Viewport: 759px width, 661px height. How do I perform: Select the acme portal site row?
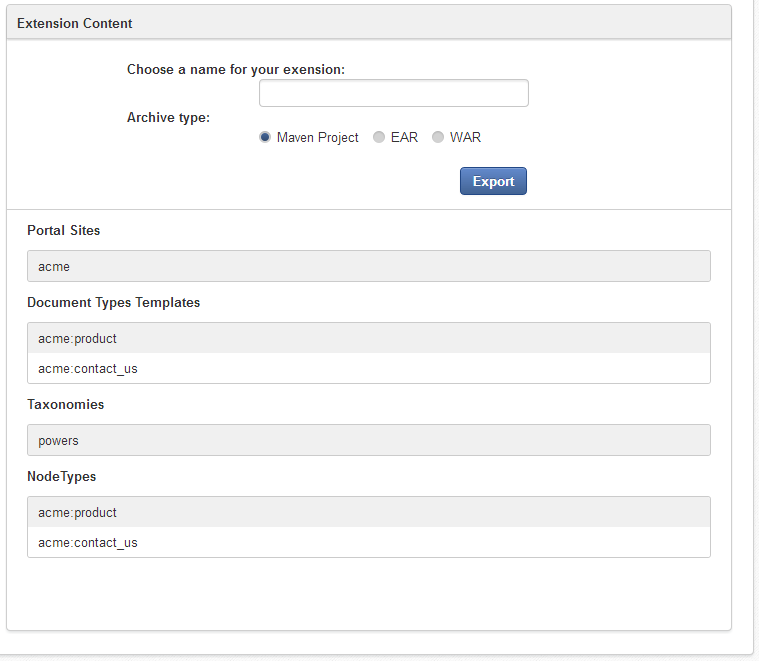369,266
